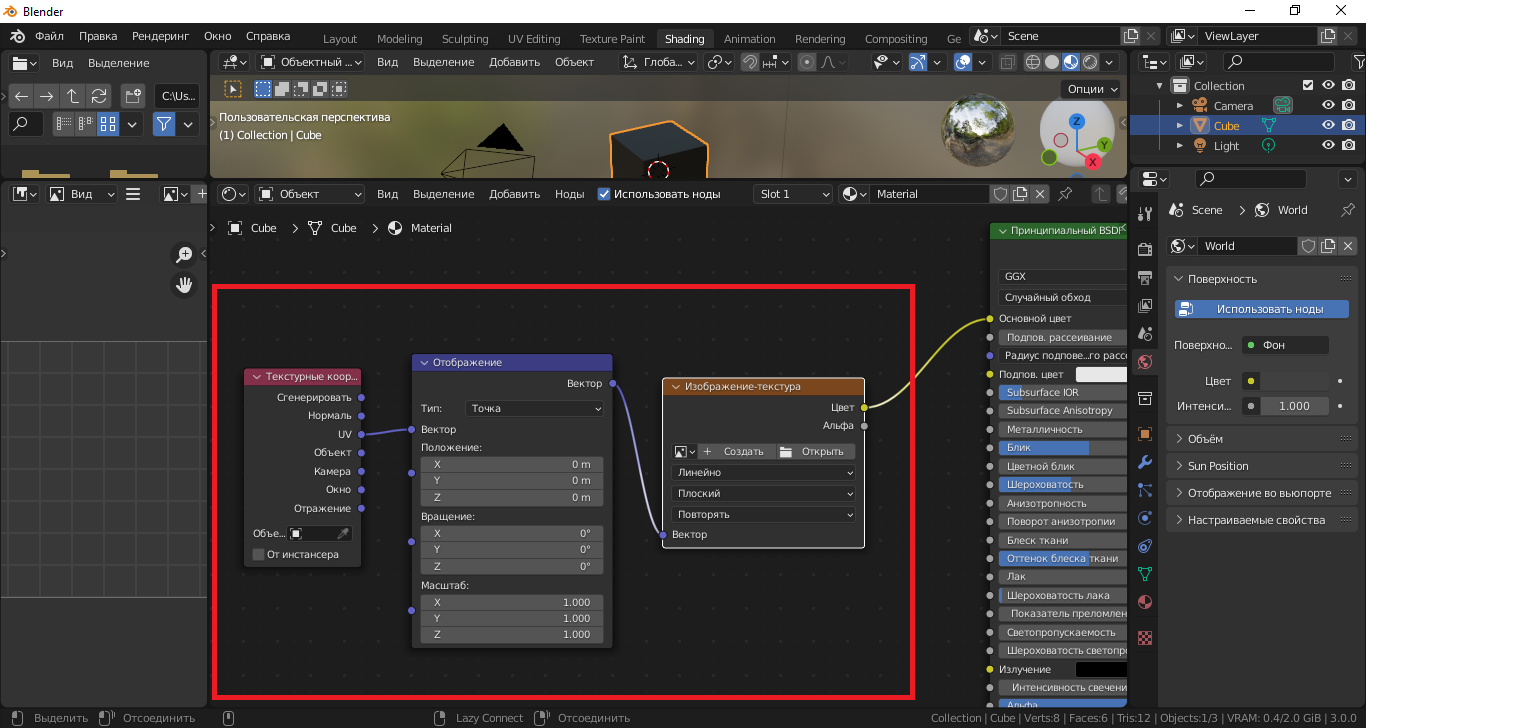Image resolution: width=1522 pixels, height=728 pixels.
Task: Enable snapping magnet in the 3D viewport
Action: (x=750, y=62)
